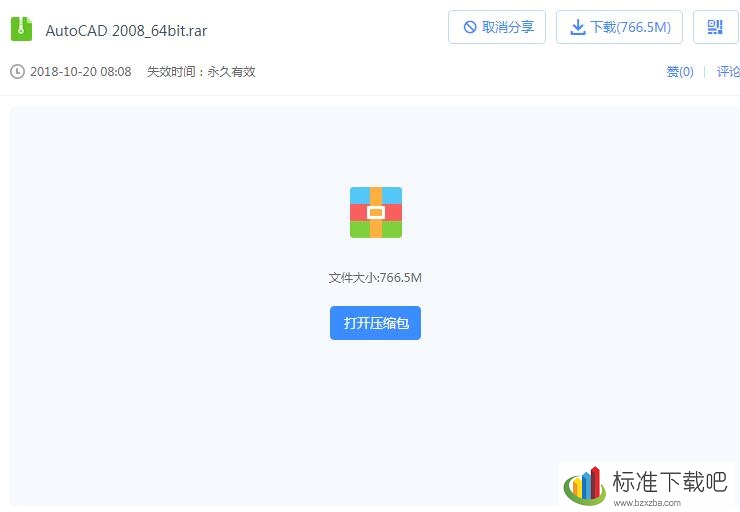Screen dimensions: 740x512
Task: Click the 失效时间：永久有效 expiry text
Action: click(201, 72)
